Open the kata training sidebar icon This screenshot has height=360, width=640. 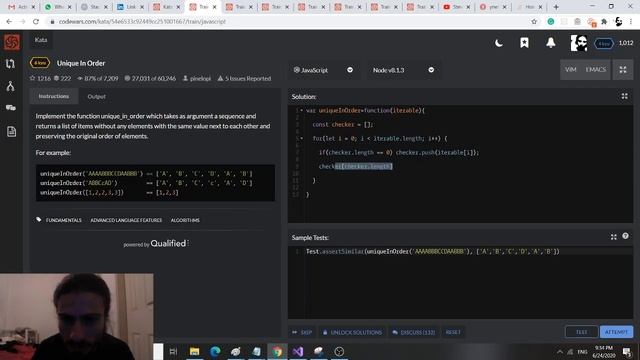[x=11, y=64]
